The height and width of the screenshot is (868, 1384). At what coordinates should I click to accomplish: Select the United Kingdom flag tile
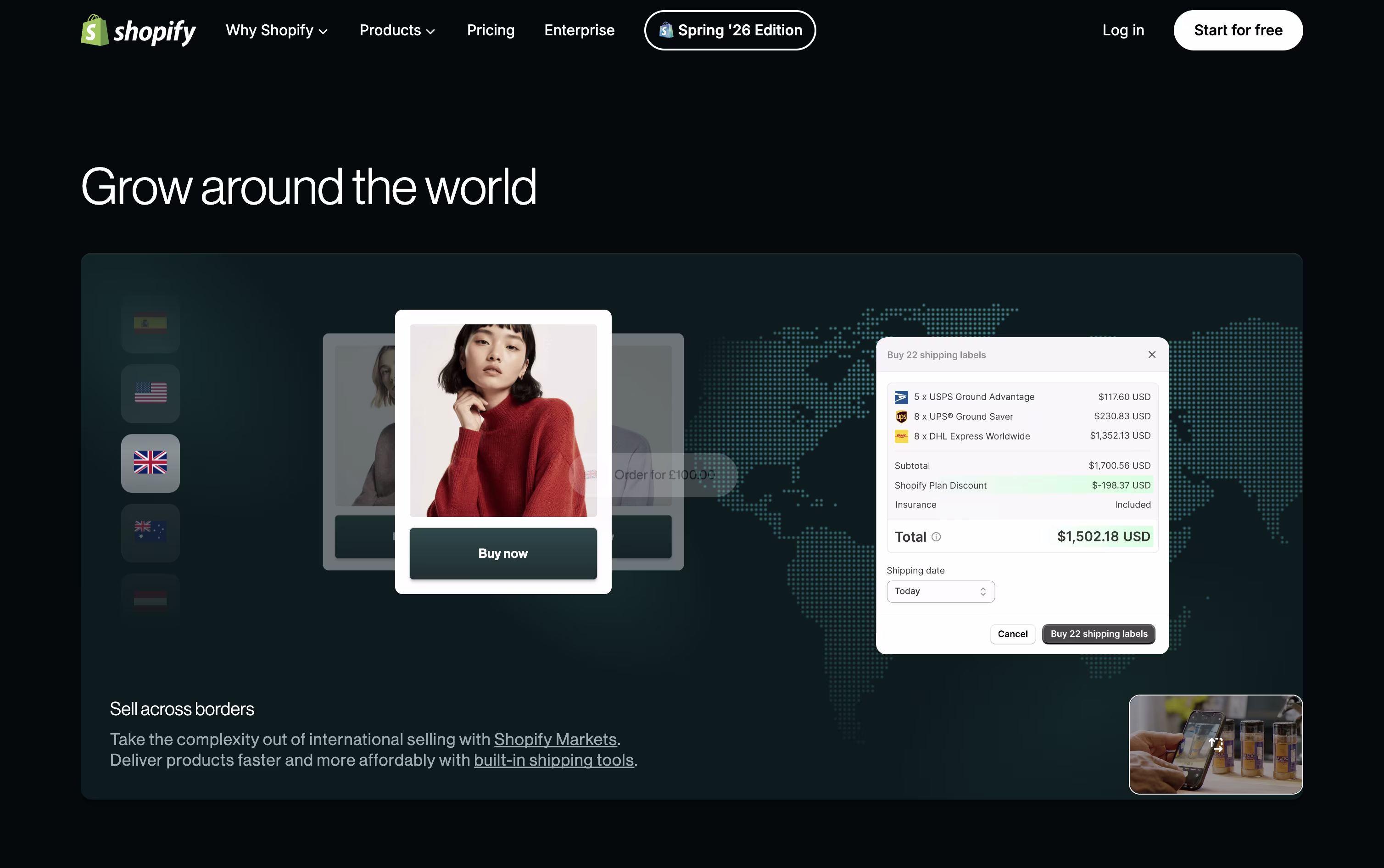151,463
